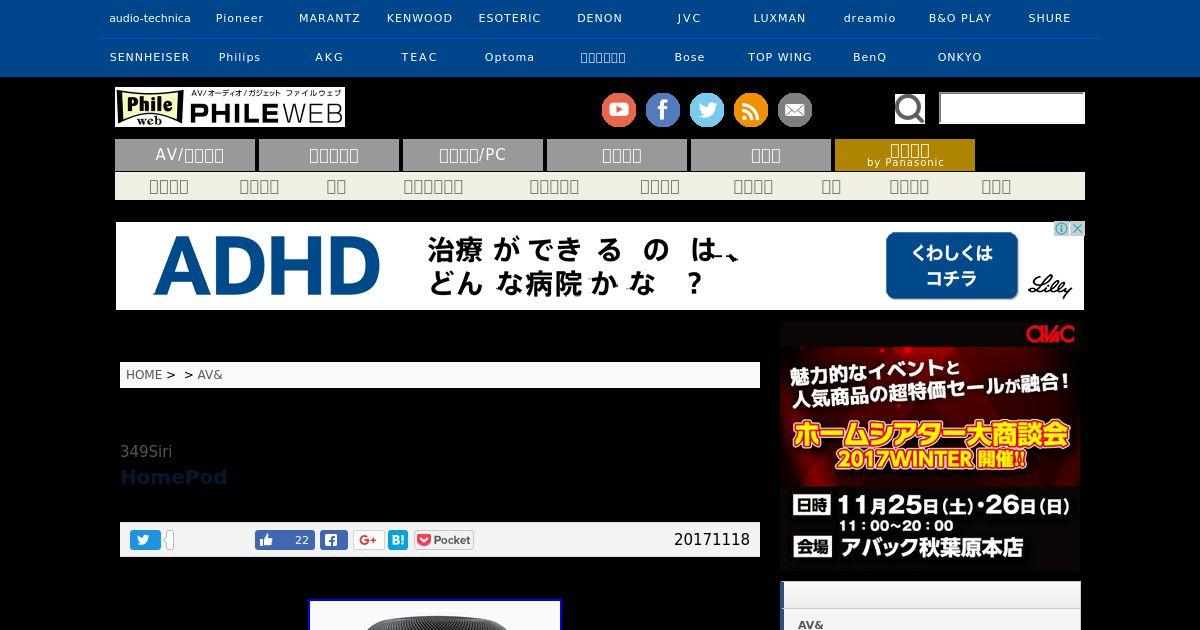
Task: Open the TEAC brand link
Action: pos(420,57)
